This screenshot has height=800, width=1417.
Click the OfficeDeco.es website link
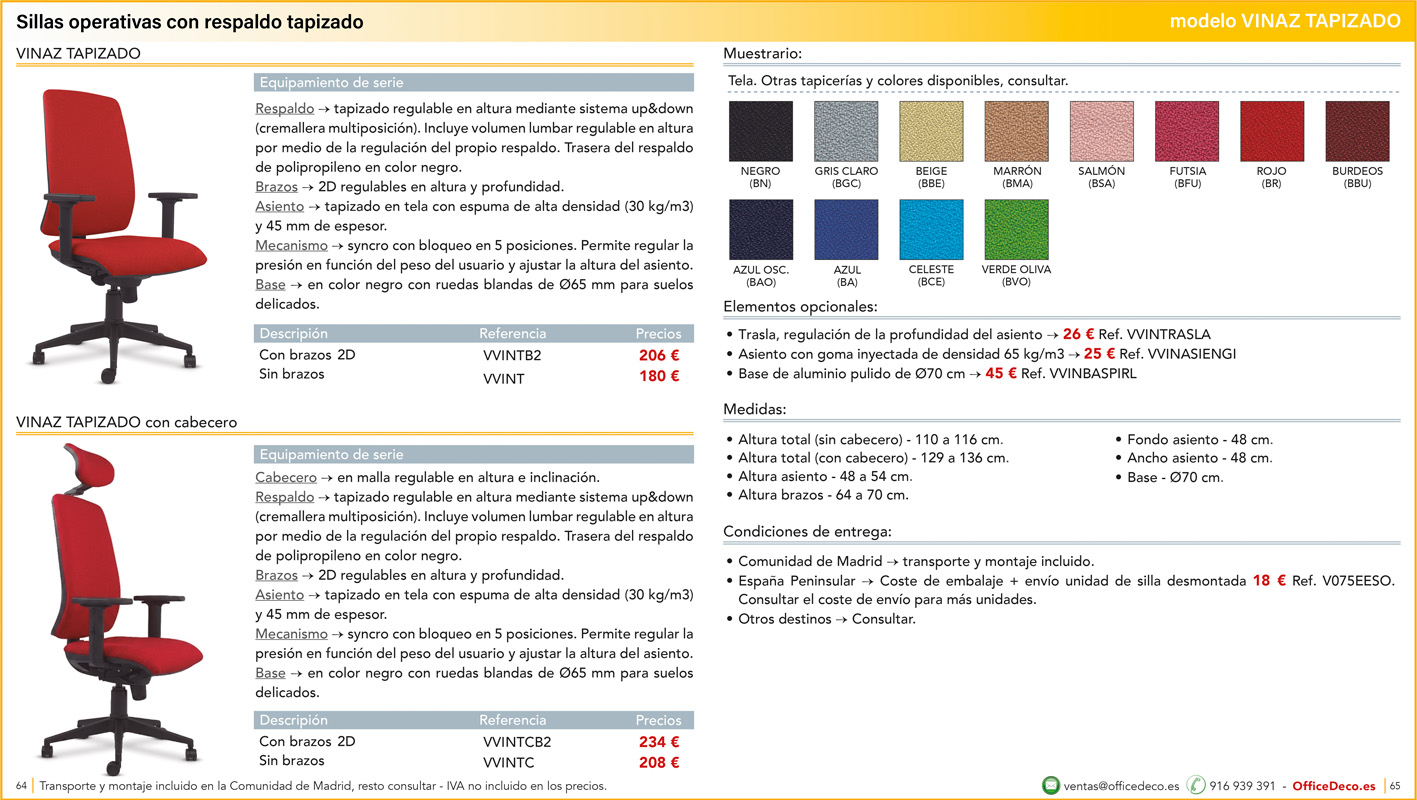[x=1334, y=786]
